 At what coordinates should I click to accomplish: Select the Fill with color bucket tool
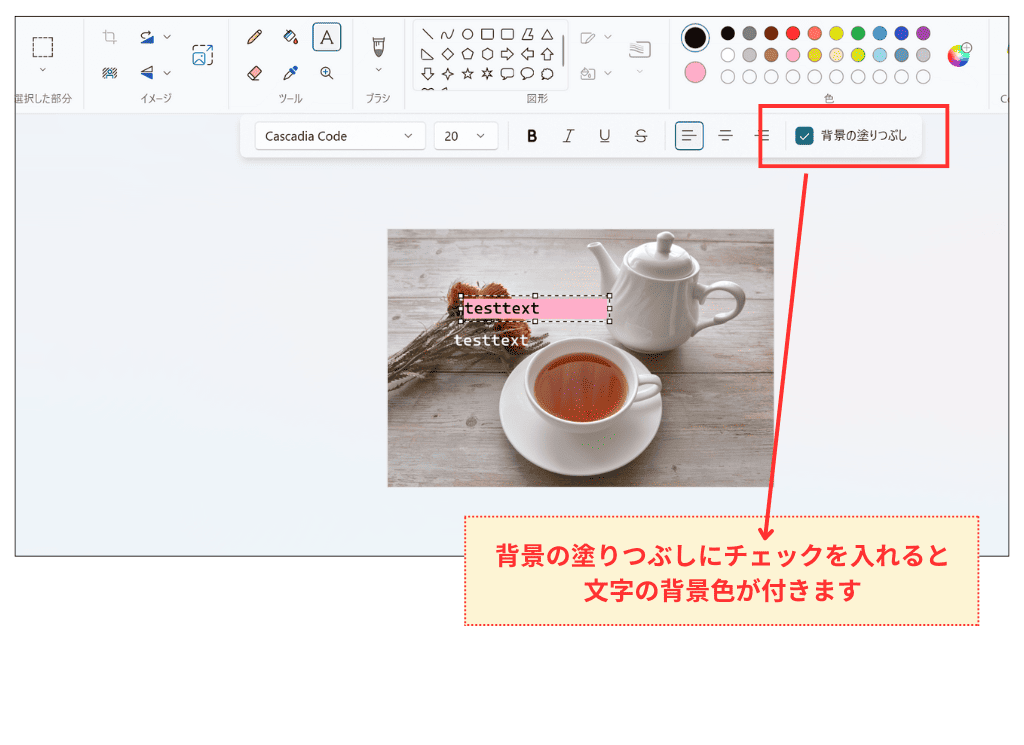290,37
